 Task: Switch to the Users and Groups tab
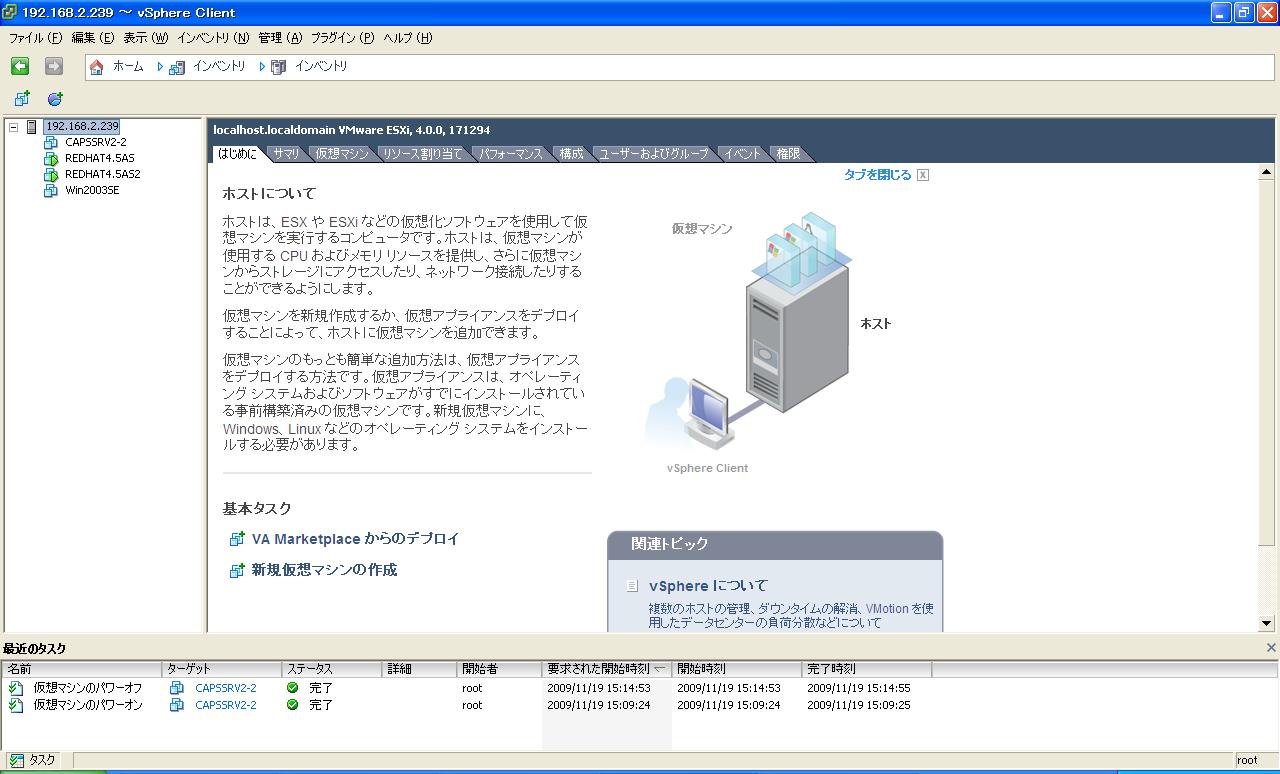point(653,154)
